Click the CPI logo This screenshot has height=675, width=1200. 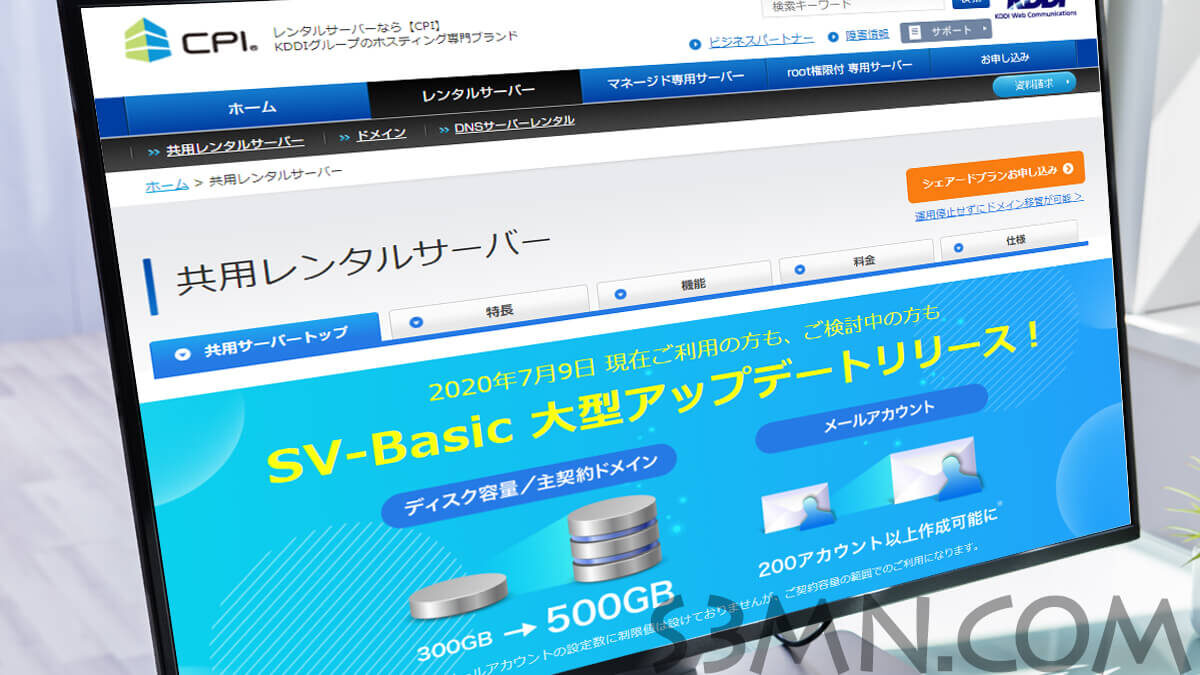191,40
